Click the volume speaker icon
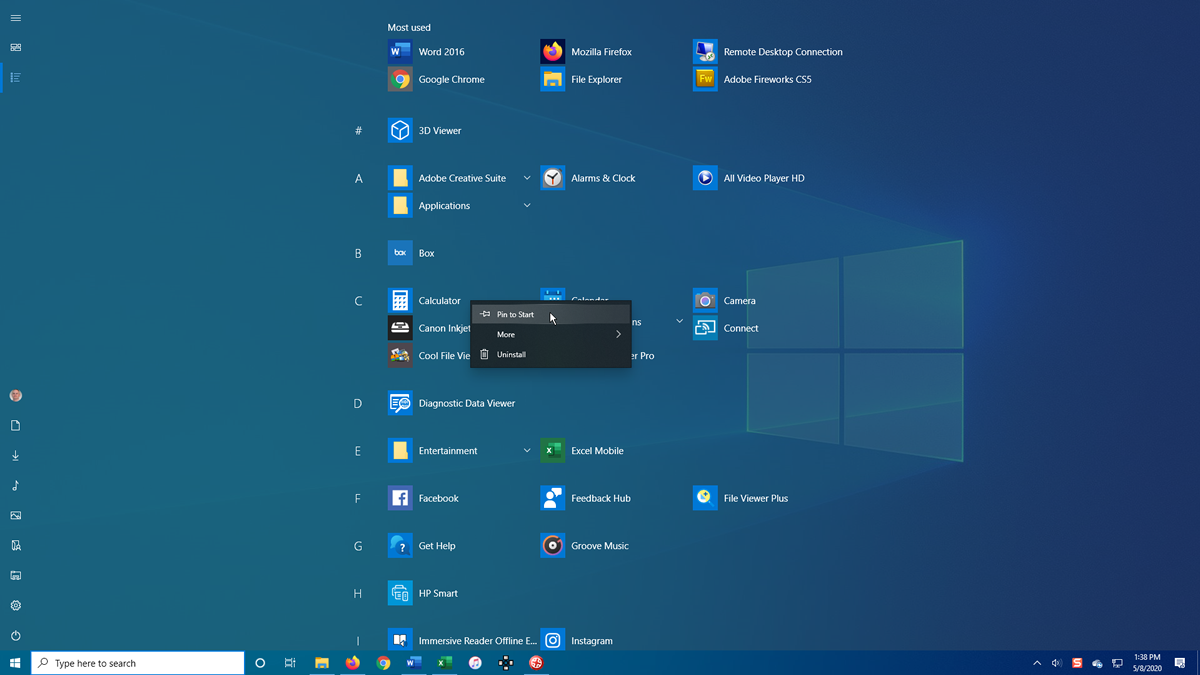This screenshot has height=675, width=1200. 1056,663
